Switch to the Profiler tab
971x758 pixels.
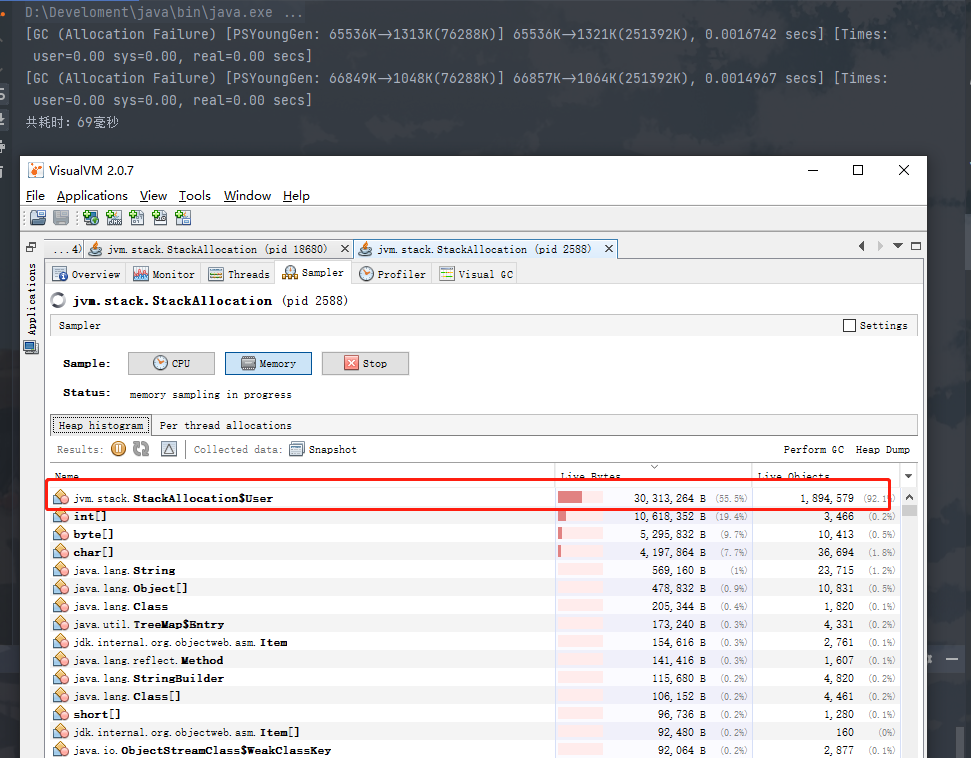point(392,274)
